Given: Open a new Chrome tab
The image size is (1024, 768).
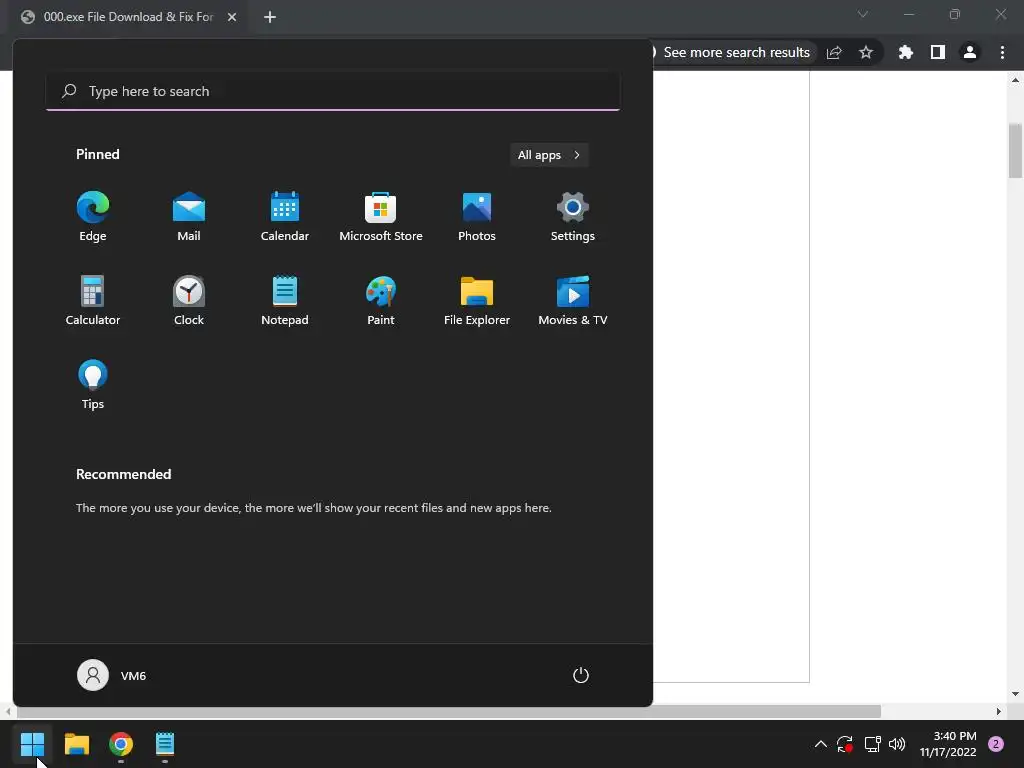Looking at the screenshot, I should [270, 17].
